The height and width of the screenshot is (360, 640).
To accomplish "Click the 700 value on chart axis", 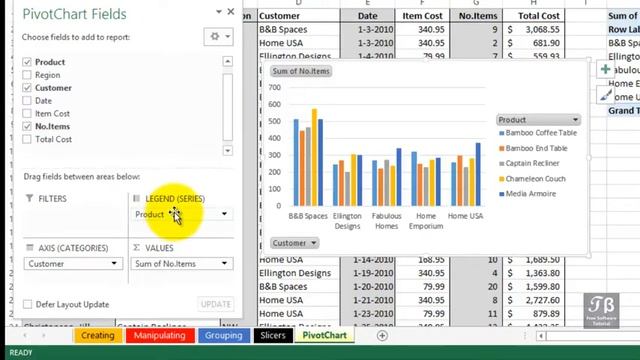I will (275, 87).
